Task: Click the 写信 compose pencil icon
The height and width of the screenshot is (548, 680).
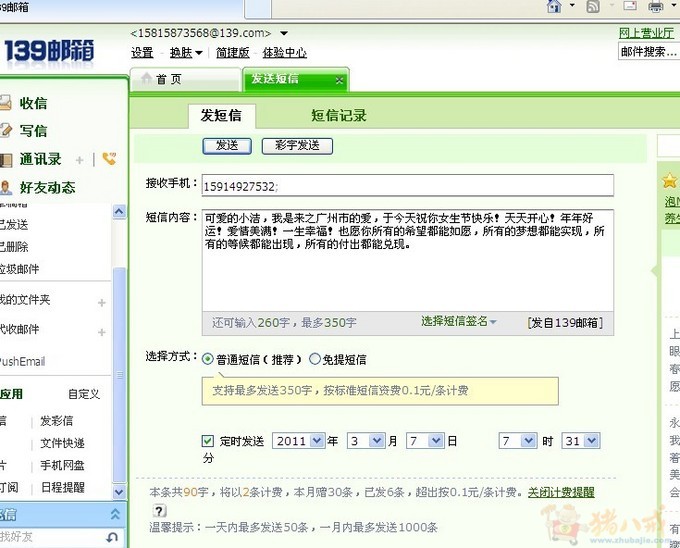Action: tap(5, 130)
